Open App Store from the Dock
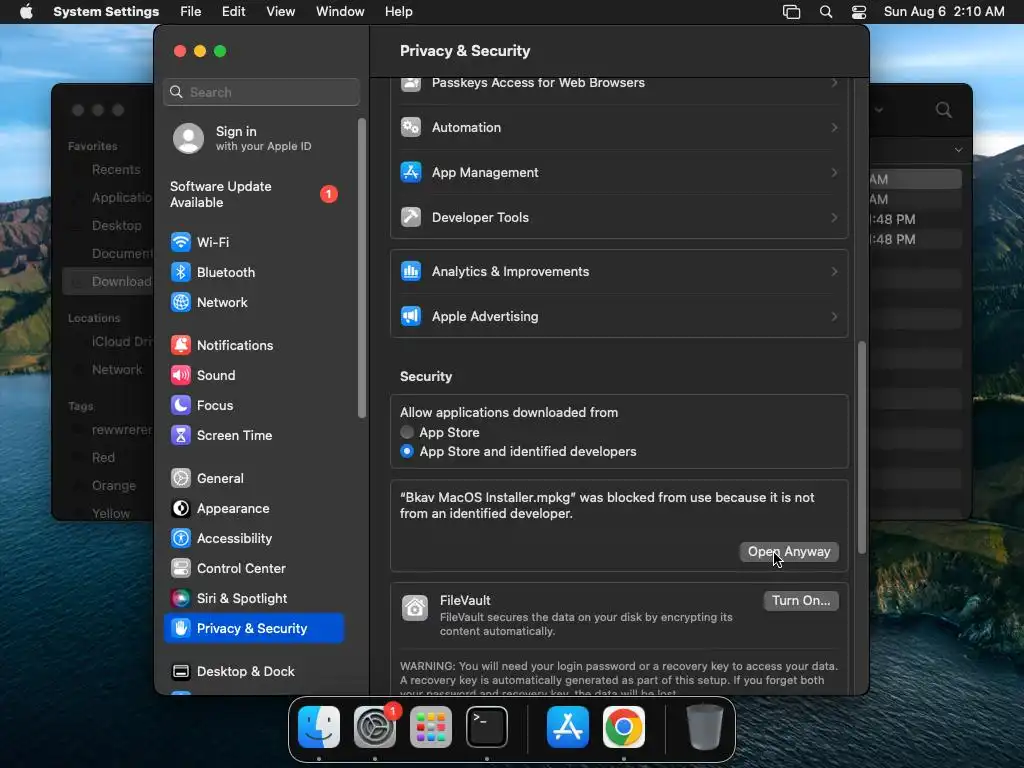This screenshot has height=768, width=1024. (x=568, y=728)
